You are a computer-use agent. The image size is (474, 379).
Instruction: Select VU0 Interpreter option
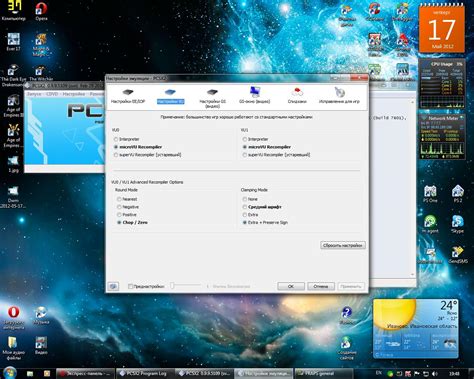coord(126,139)
